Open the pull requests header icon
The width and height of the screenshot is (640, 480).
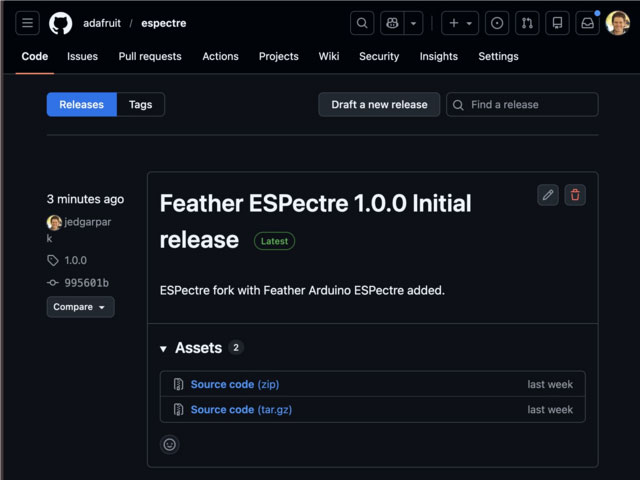pyautogui.click(x=527, y=23)
